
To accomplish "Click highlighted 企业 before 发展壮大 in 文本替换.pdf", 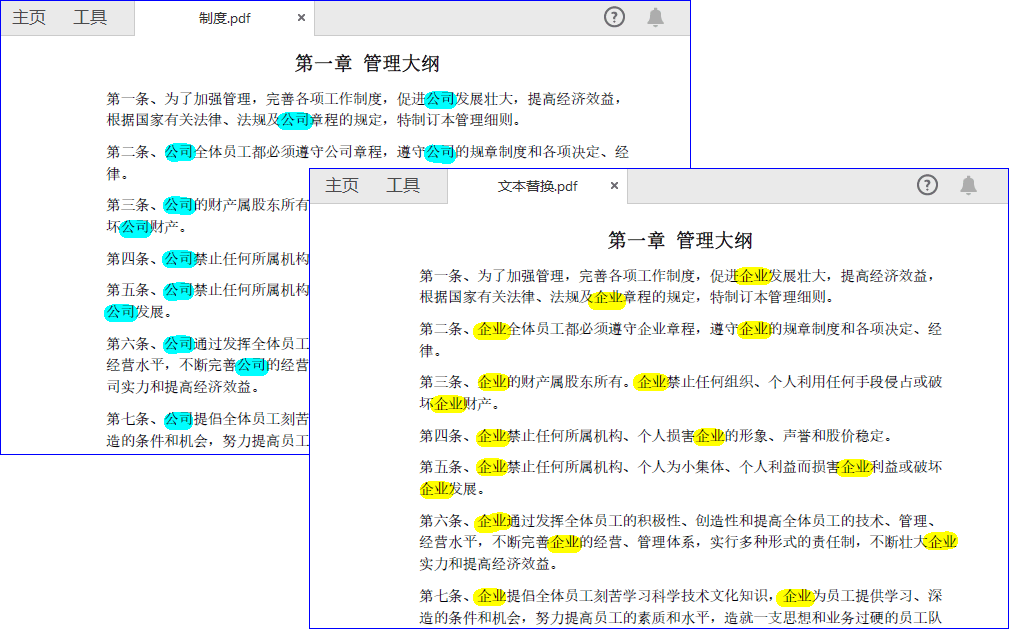I will tap(754, 276).
